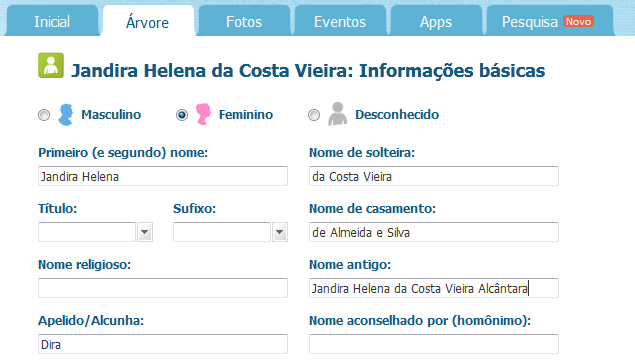The height and width of the screenshot is (363, 635).
Task: Open the Pesquisa tab
Action: 550,21
